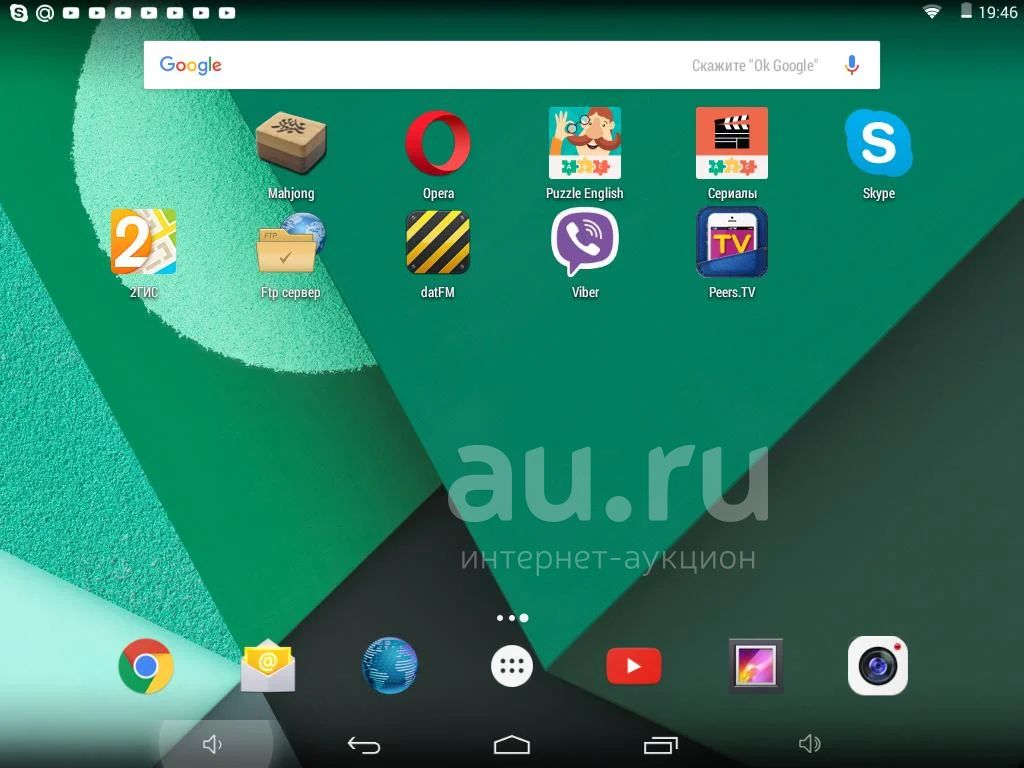Viewport: 1024px width, 768px height.
Task: Tap the Google voice search microphone
Action: click(x=852, y=65)
